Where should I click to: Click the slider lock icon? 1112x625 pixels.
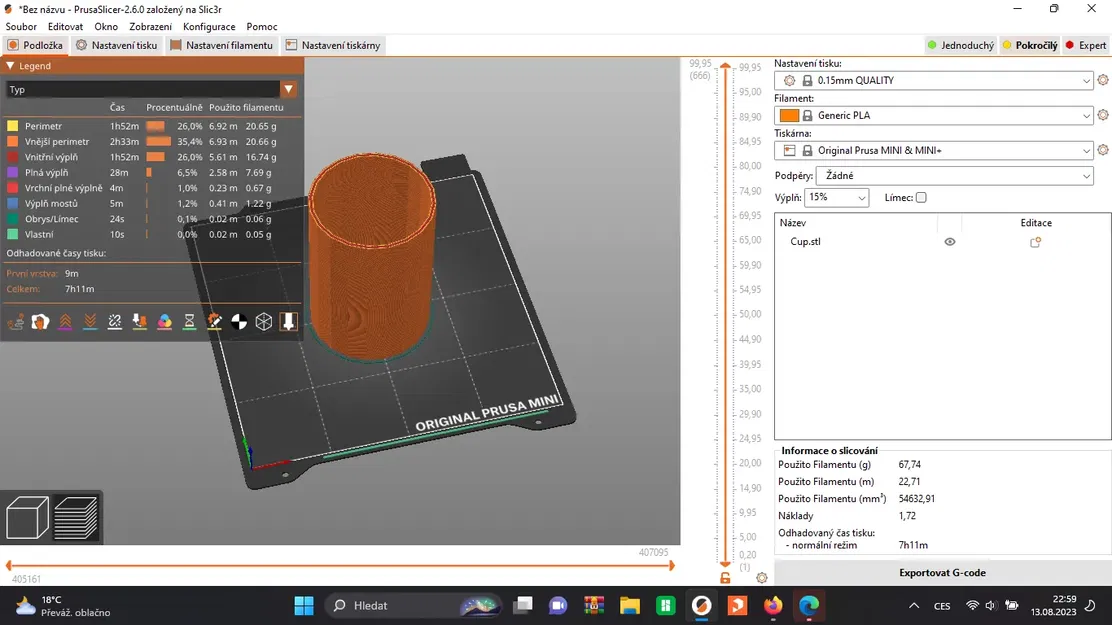click(x=725, y=578)
